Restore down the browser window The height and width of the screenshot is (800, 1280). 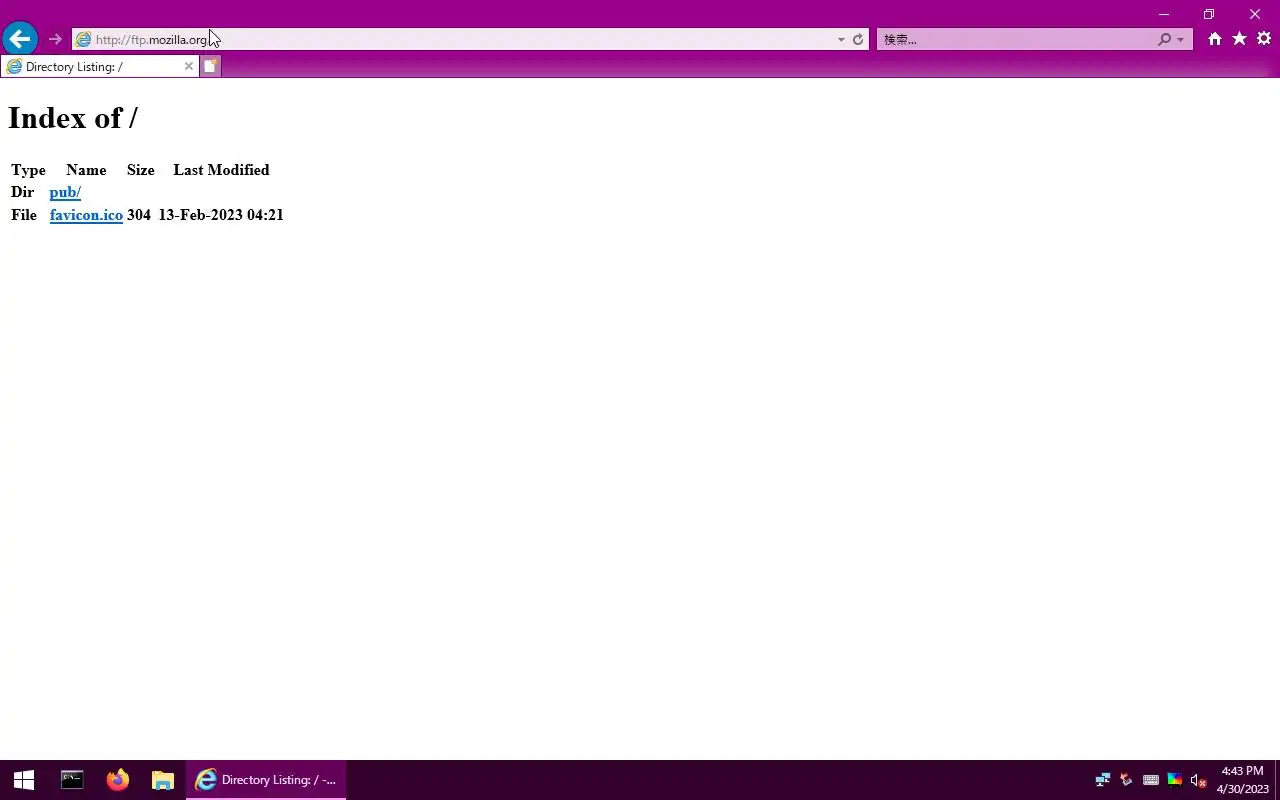[1209, 14]
